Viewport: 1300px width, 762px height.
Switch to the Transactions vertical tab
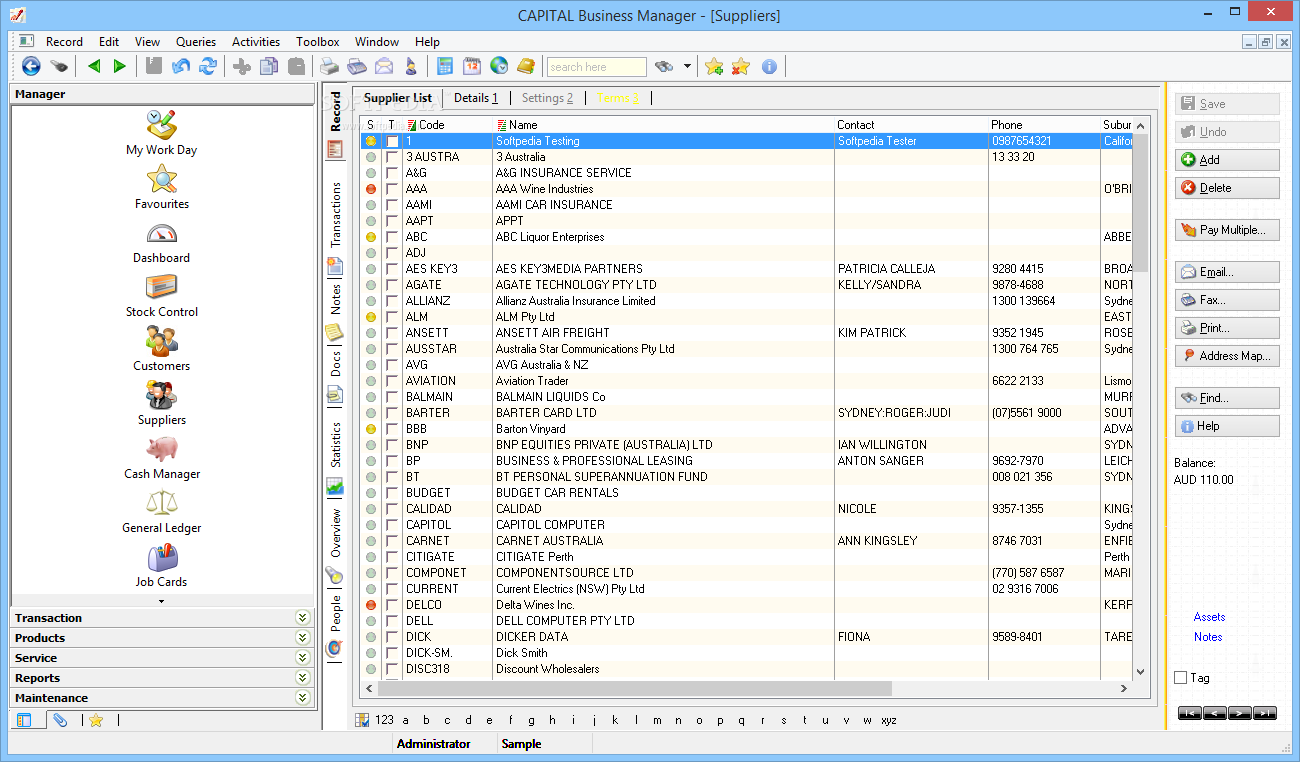pos(336,214)
